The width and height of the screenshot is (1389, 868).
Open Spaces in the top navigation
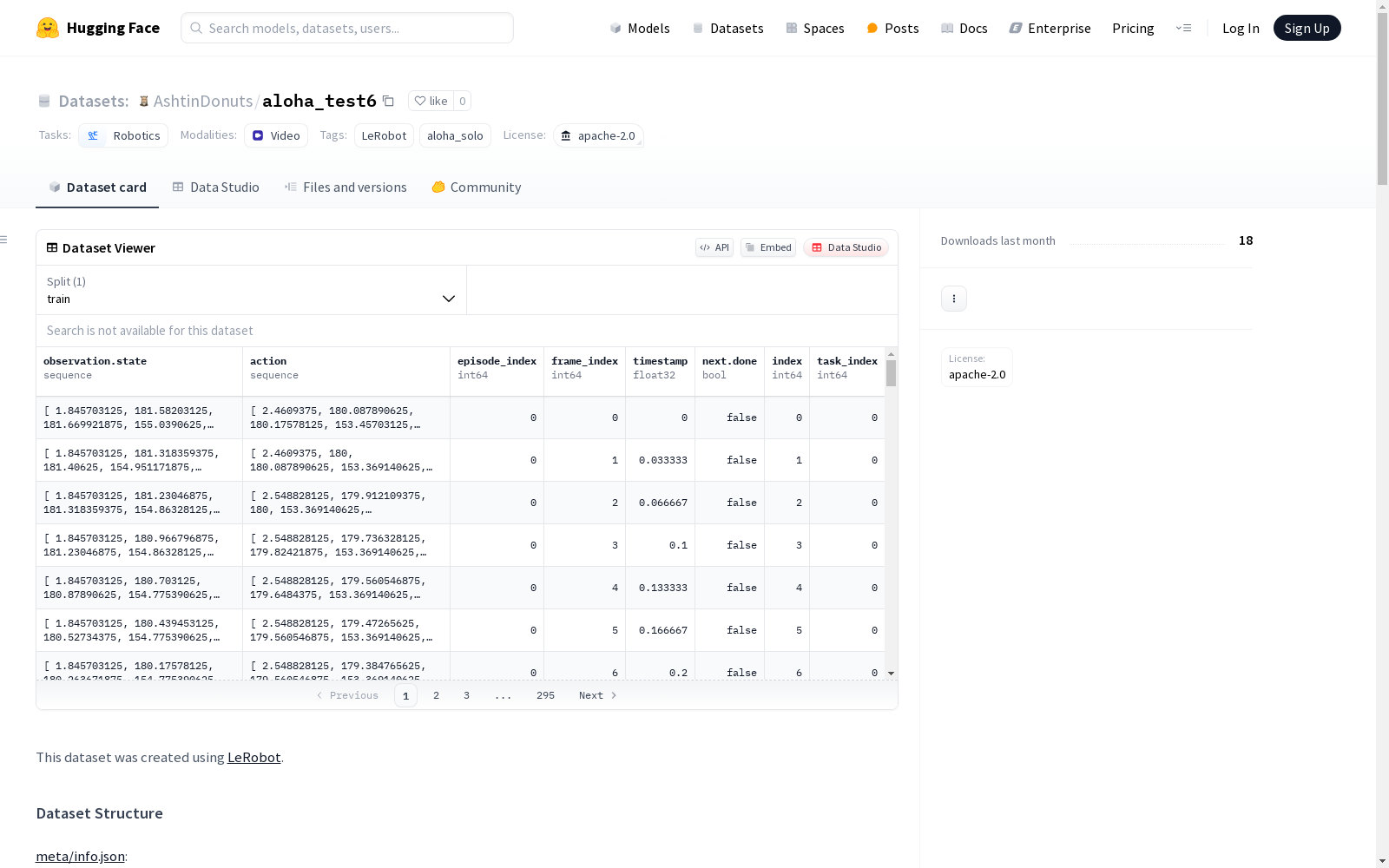tap(815, 28)
